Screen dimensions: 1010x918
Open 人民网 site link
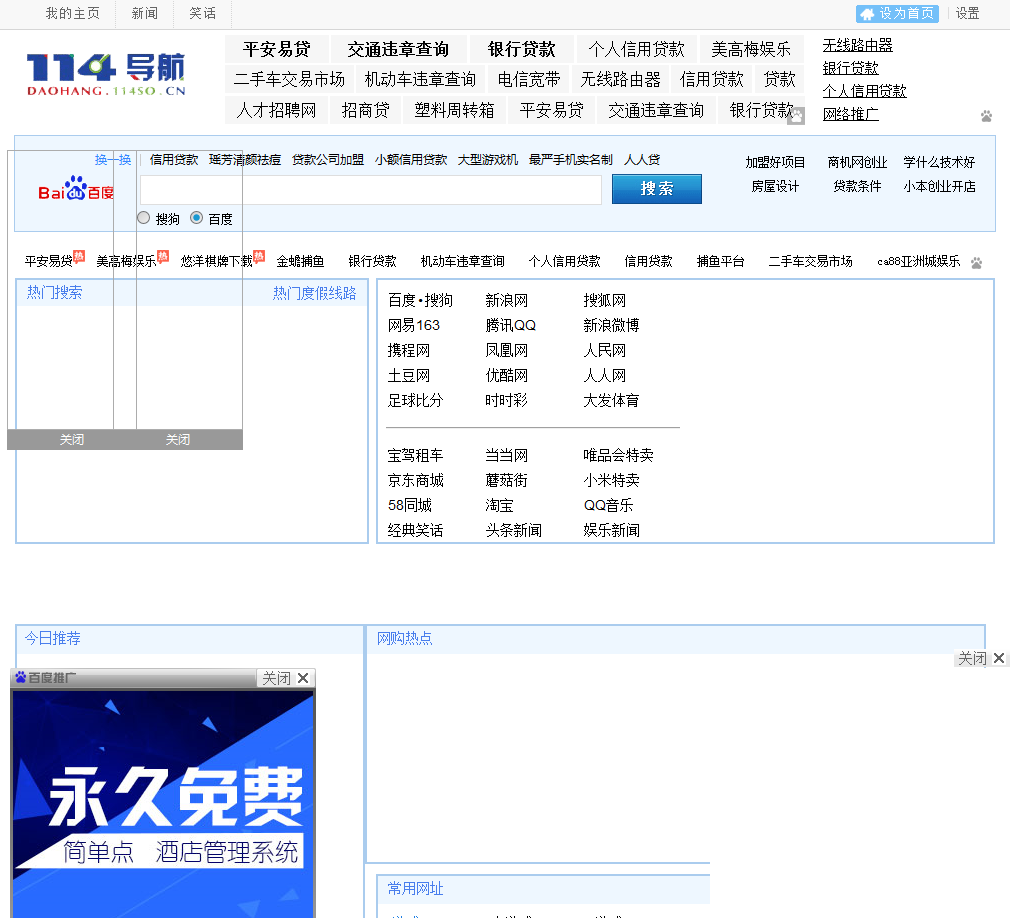(x=604, y=350)
